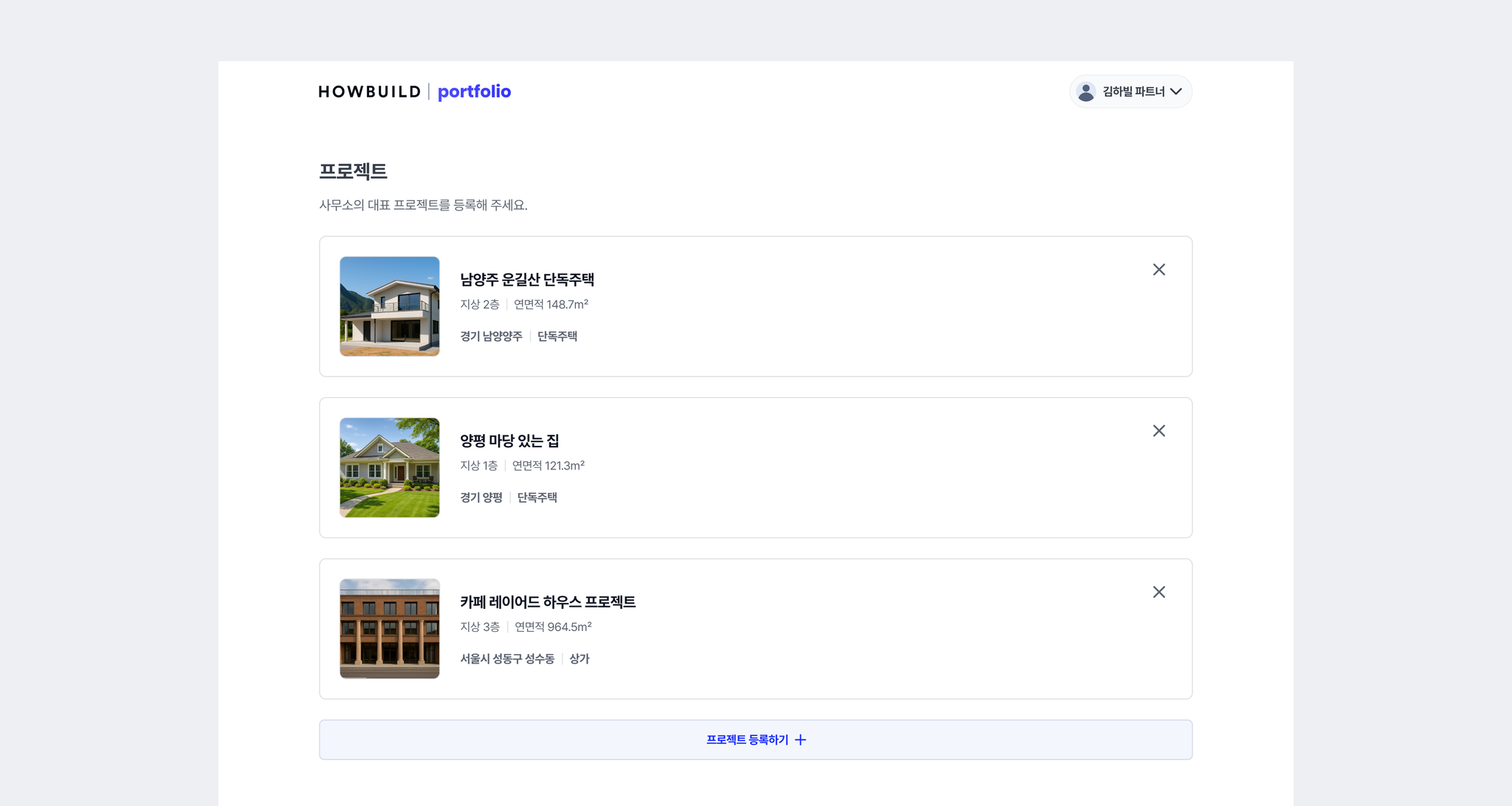Click the location text 서울시 성동구 성수동
The width and height of the screenshot is (1512, 806).
pos(507,659)
